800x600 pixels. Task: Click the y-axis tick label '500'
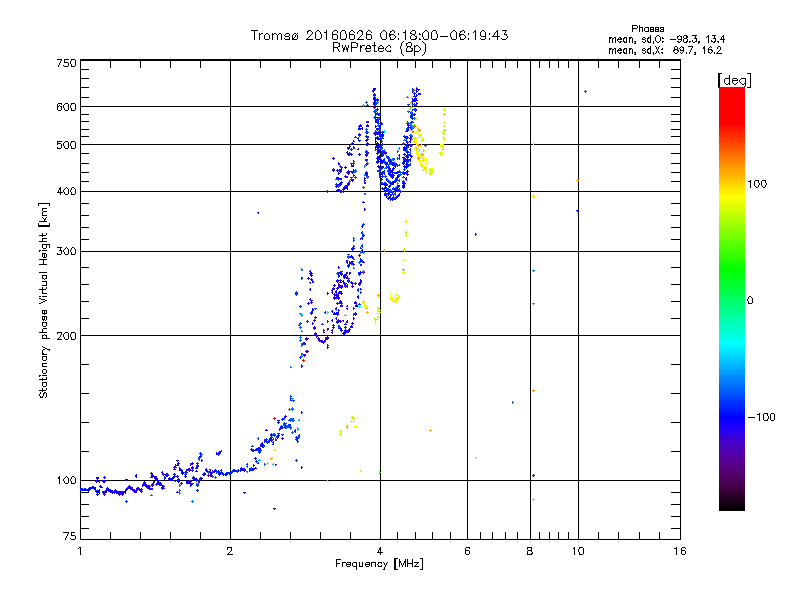coord(66,145)
